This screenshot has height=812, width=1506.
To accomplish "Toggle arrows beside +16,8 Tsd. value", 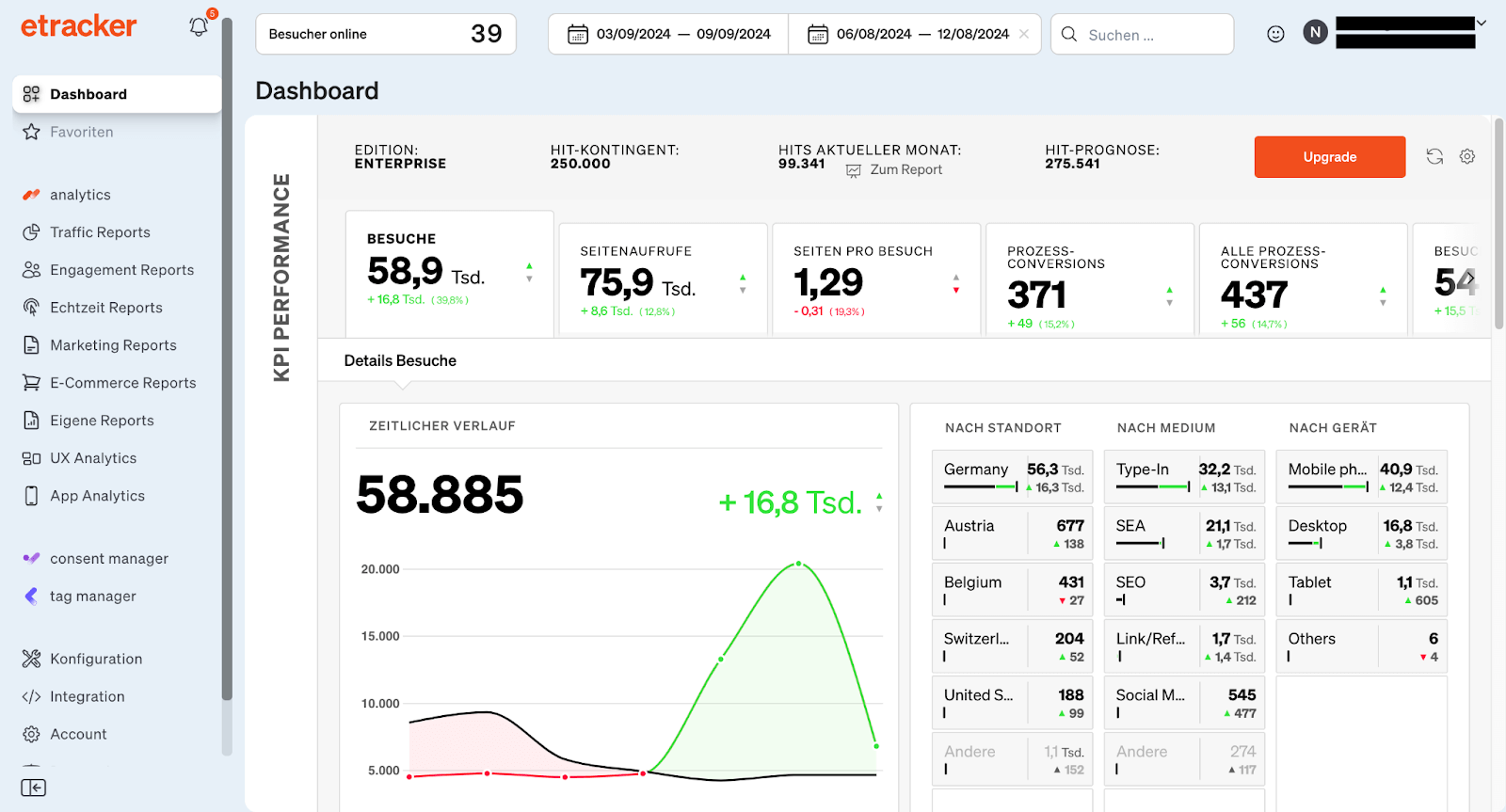I will click(x=879, y=502).
